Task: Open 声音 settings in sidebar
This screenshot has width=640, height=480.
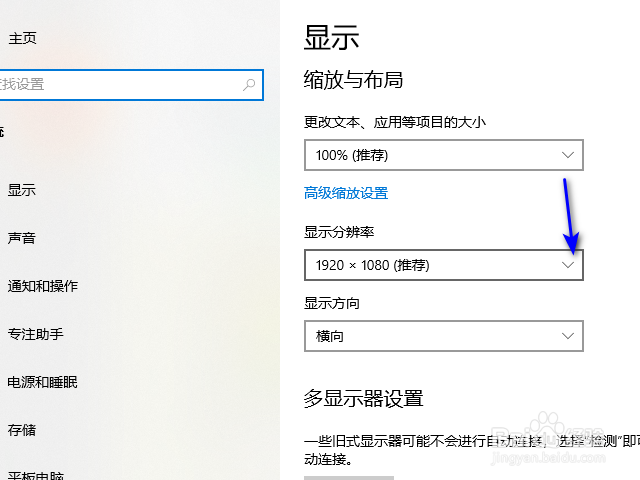Action: pos(22,238)
